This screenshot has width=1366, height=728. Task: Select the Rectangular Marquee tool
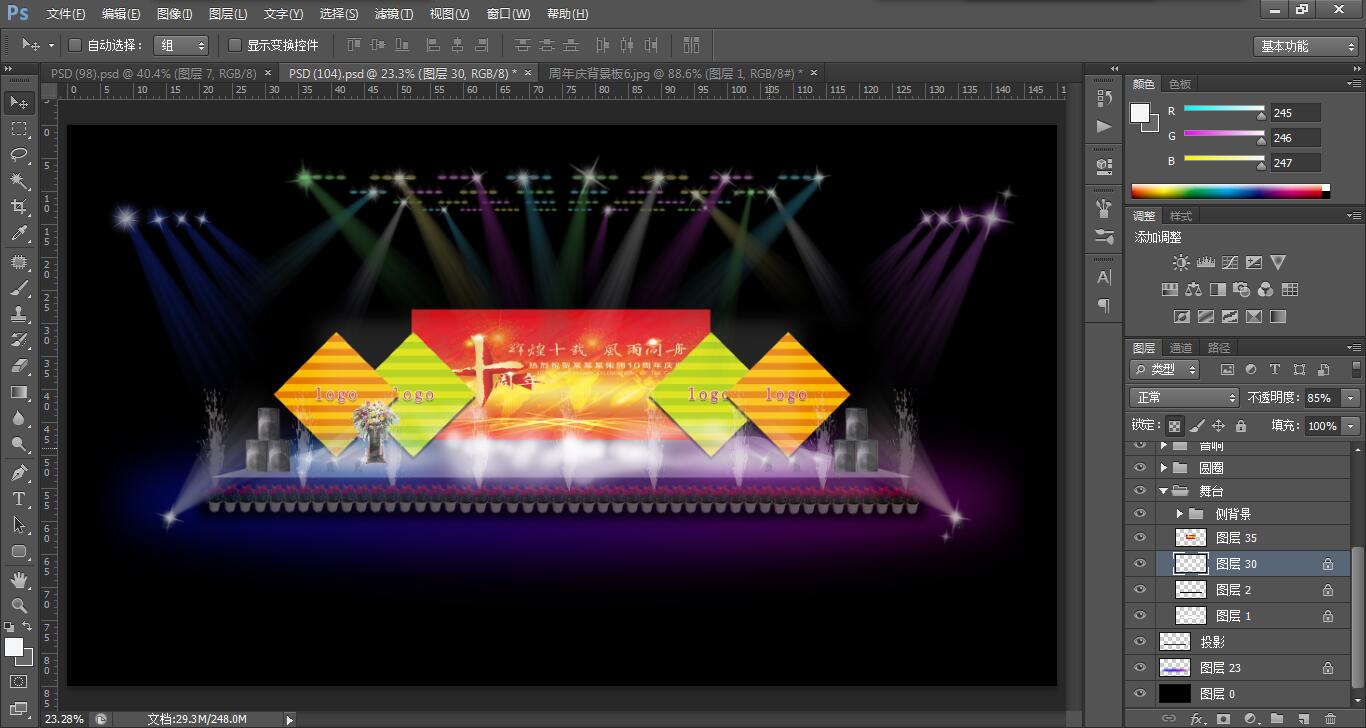18,129
